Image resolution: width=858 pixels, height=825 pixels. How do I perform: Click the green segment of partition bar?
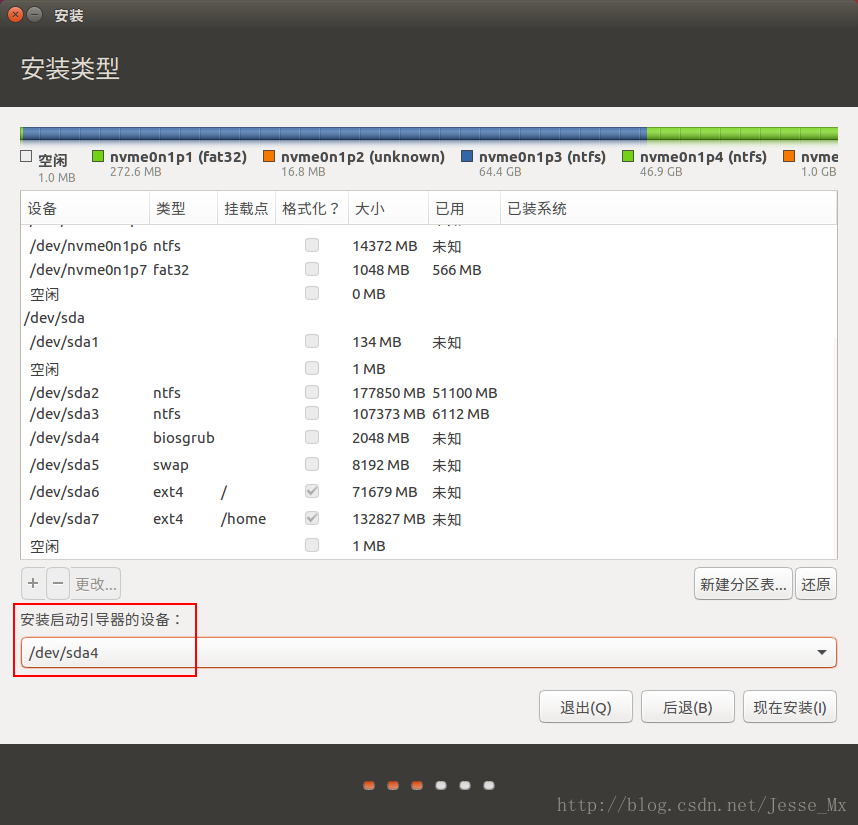(x=742, y=134)
